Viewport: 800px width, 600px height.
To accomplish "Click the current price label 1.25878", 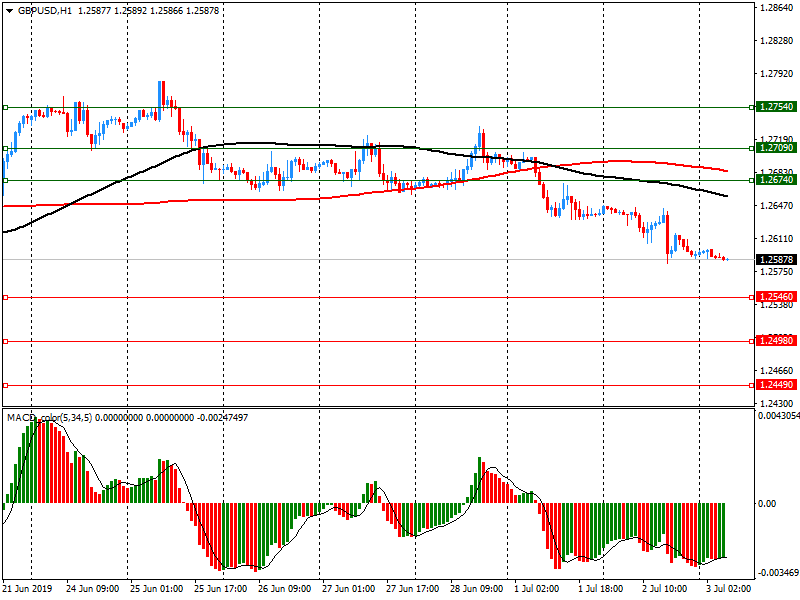I will pyautogui.click(x=777, y=260).
